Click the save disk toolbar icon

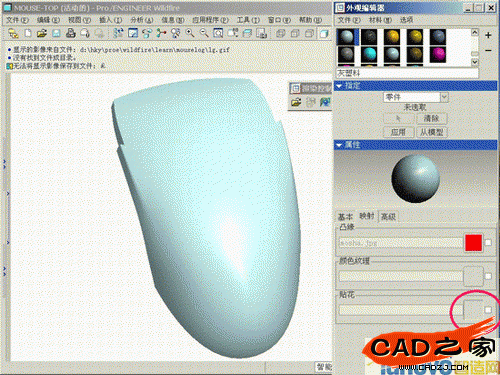click(56, 33)
